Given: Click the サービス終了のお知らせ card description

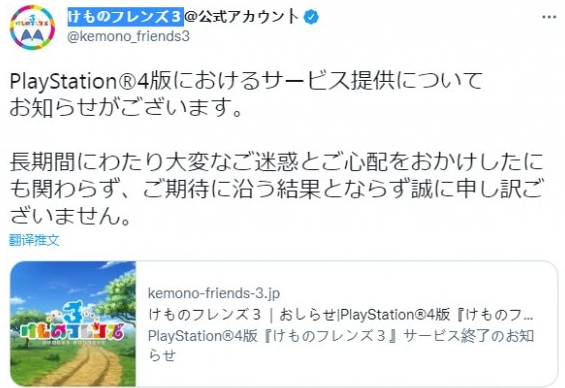Looking at the screenshot, I should pyautogui.click(x=341, y=345).
